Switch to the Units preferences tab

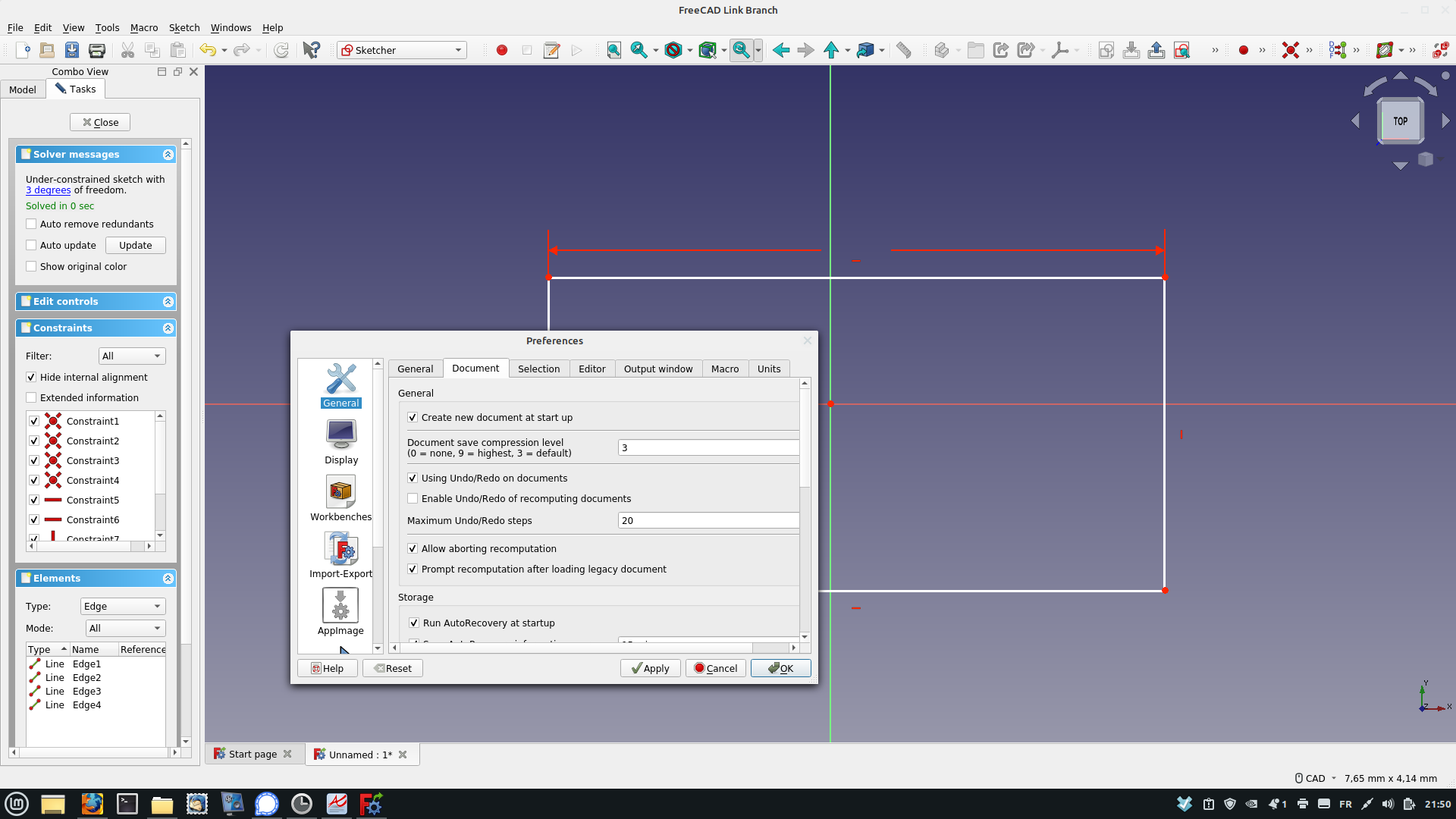pos(768,369)
